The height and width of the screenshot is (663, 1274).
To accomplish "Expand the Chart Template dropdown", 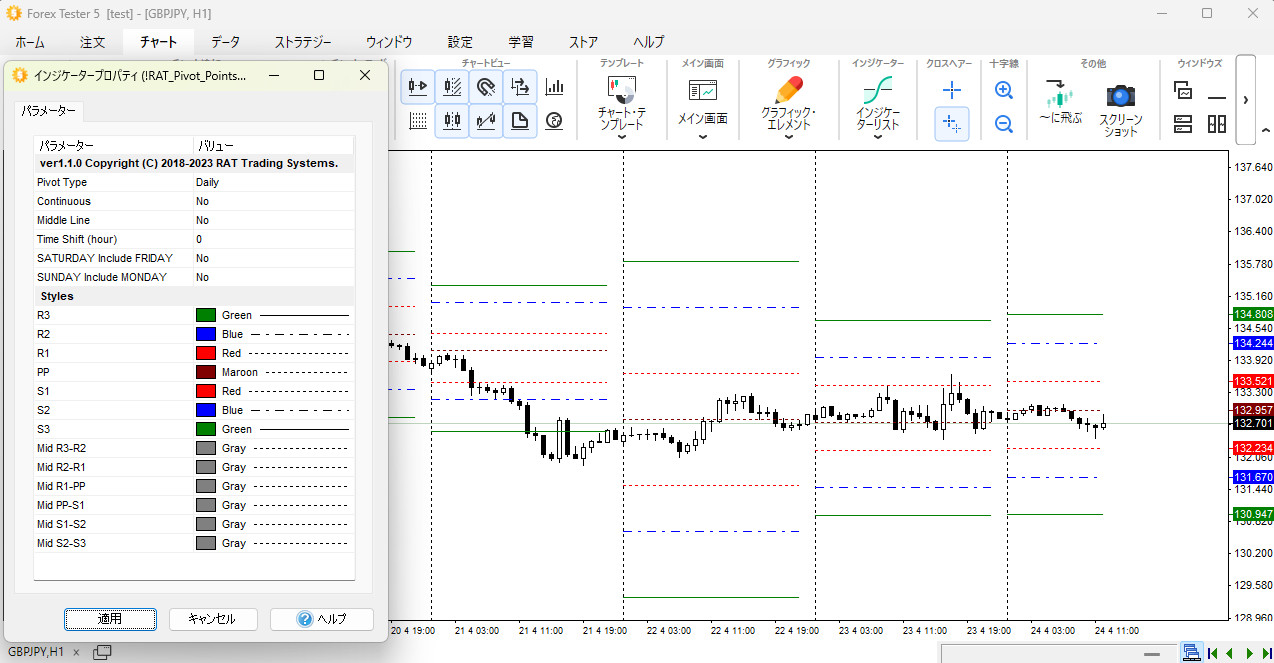I will 622,137.
